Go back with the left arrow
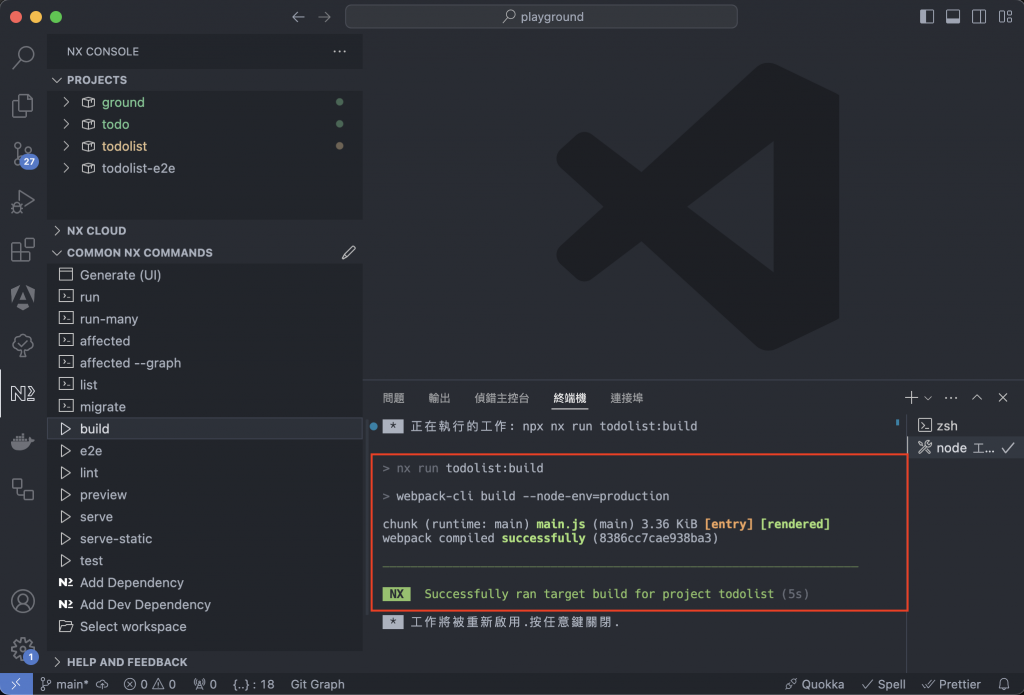 click(298, 17)
